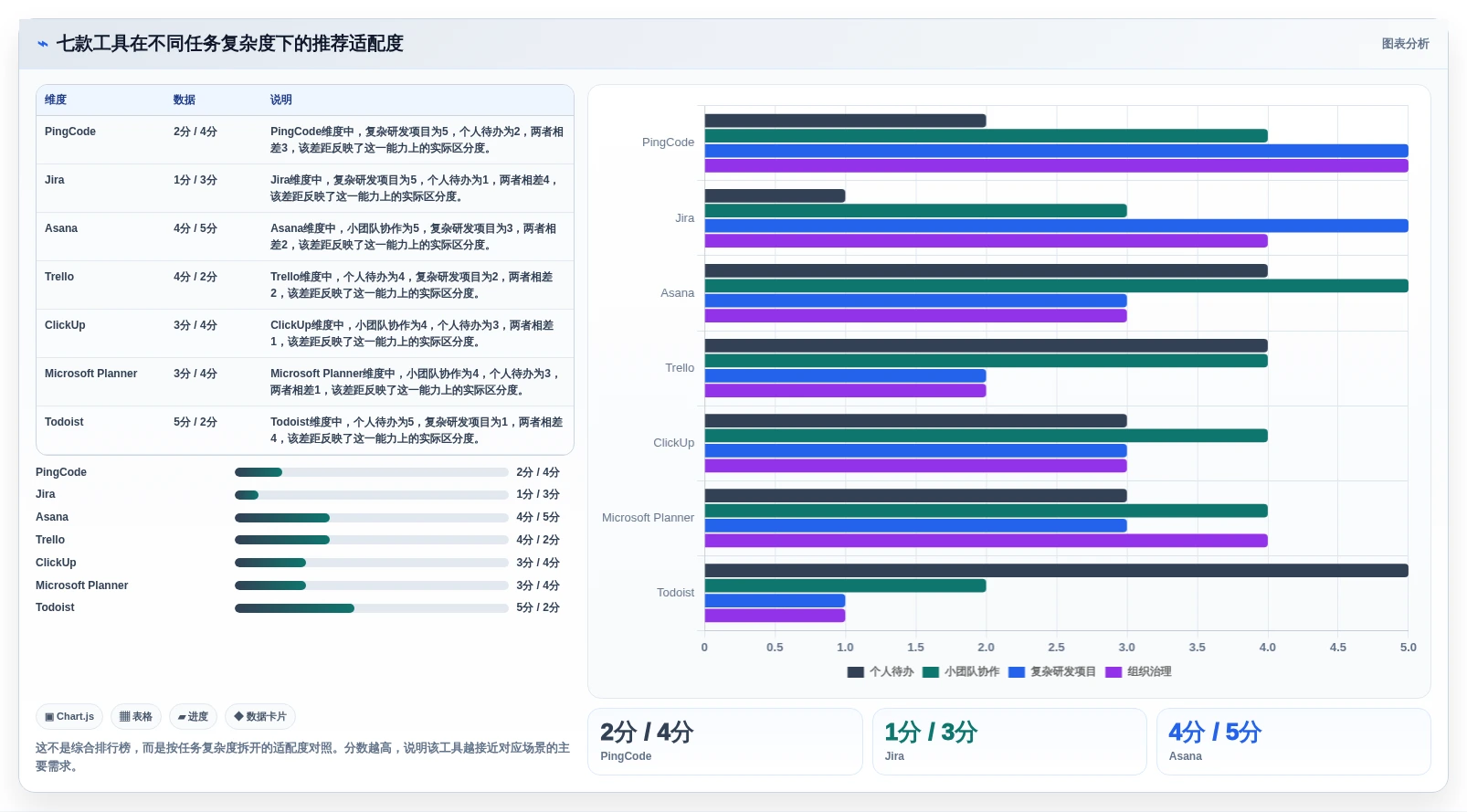1467x812 pixels.
Task: Select the ClickUp table row name
Action: (65, 325)
